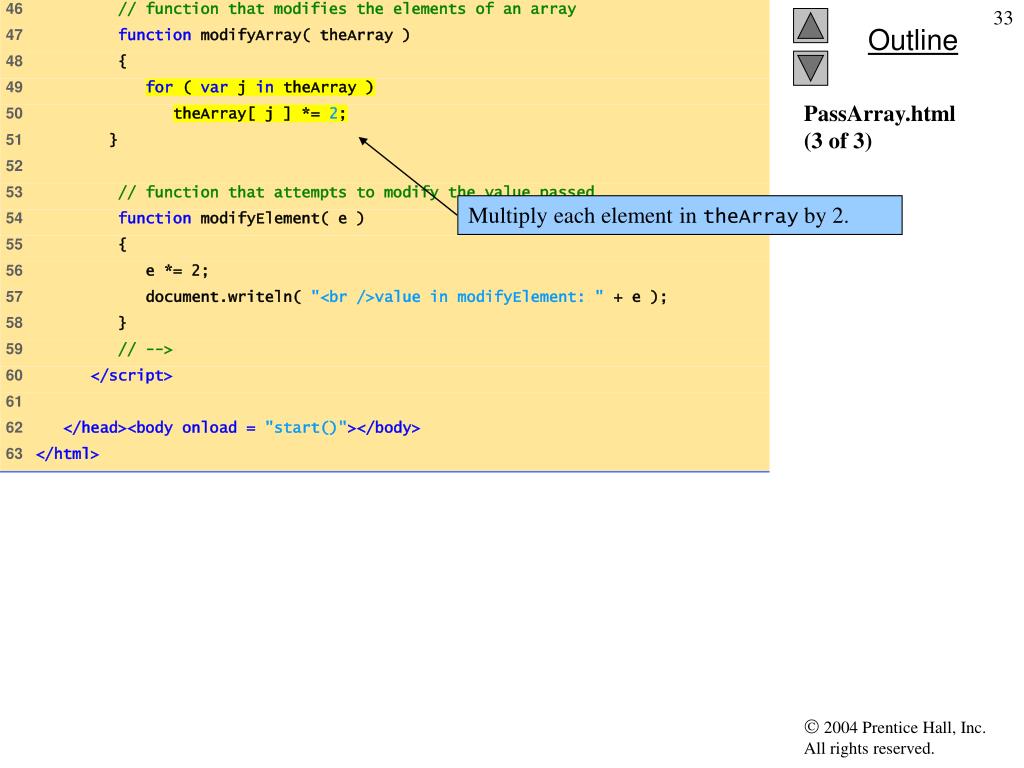1024x768 pixels.
Task: Click the closing brace on line 51
Action: point(113,140)
